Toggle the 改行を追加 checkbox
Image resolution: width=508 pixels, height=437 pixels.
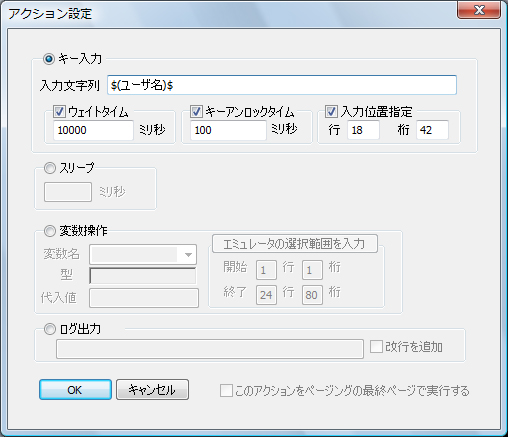(x=376, y=347)
